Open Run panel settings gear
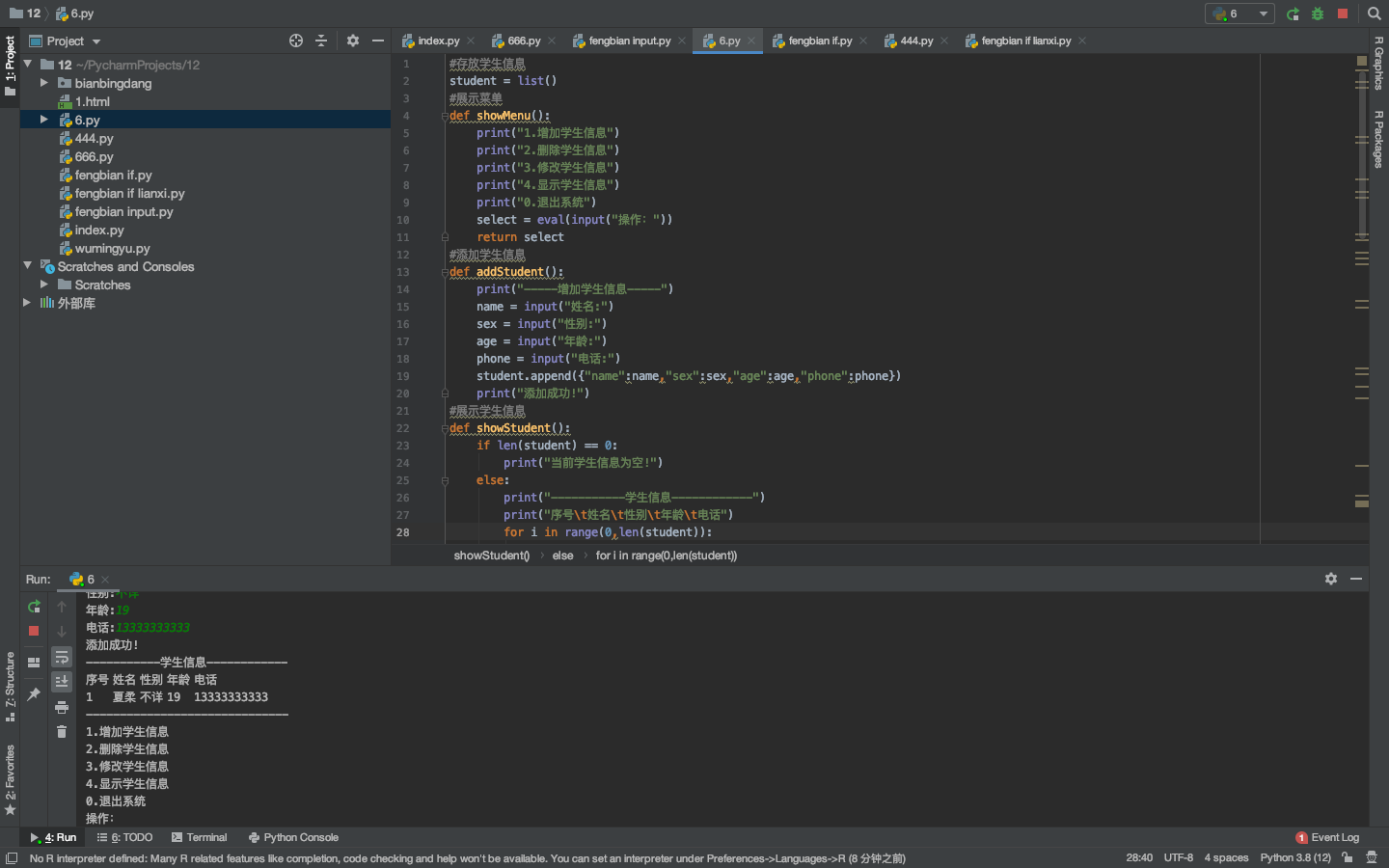Viewport: 1389px width, 868px height. pos(1331,579)
